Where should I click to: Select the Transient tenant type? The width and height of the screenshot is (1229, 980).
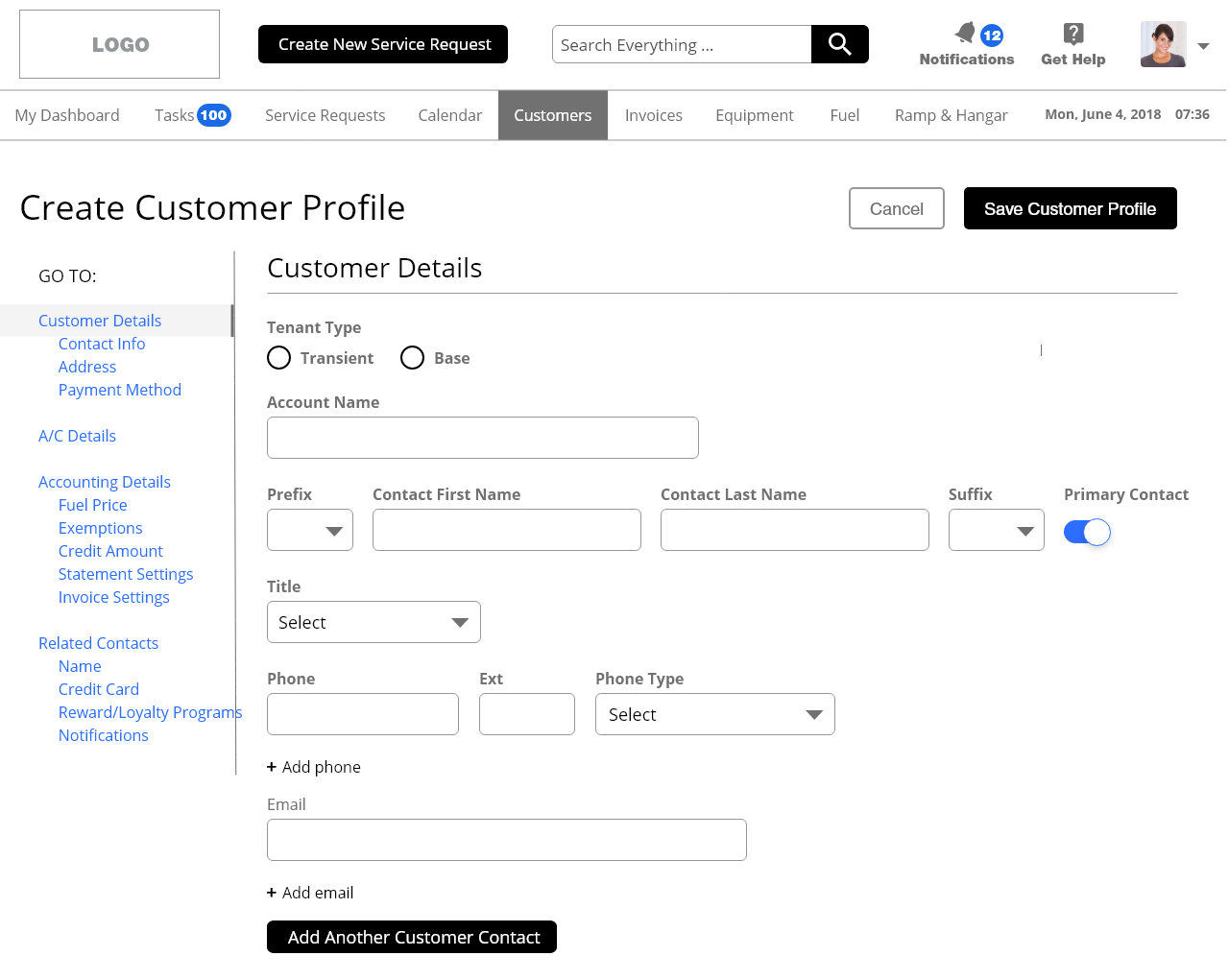click(279, 358)
